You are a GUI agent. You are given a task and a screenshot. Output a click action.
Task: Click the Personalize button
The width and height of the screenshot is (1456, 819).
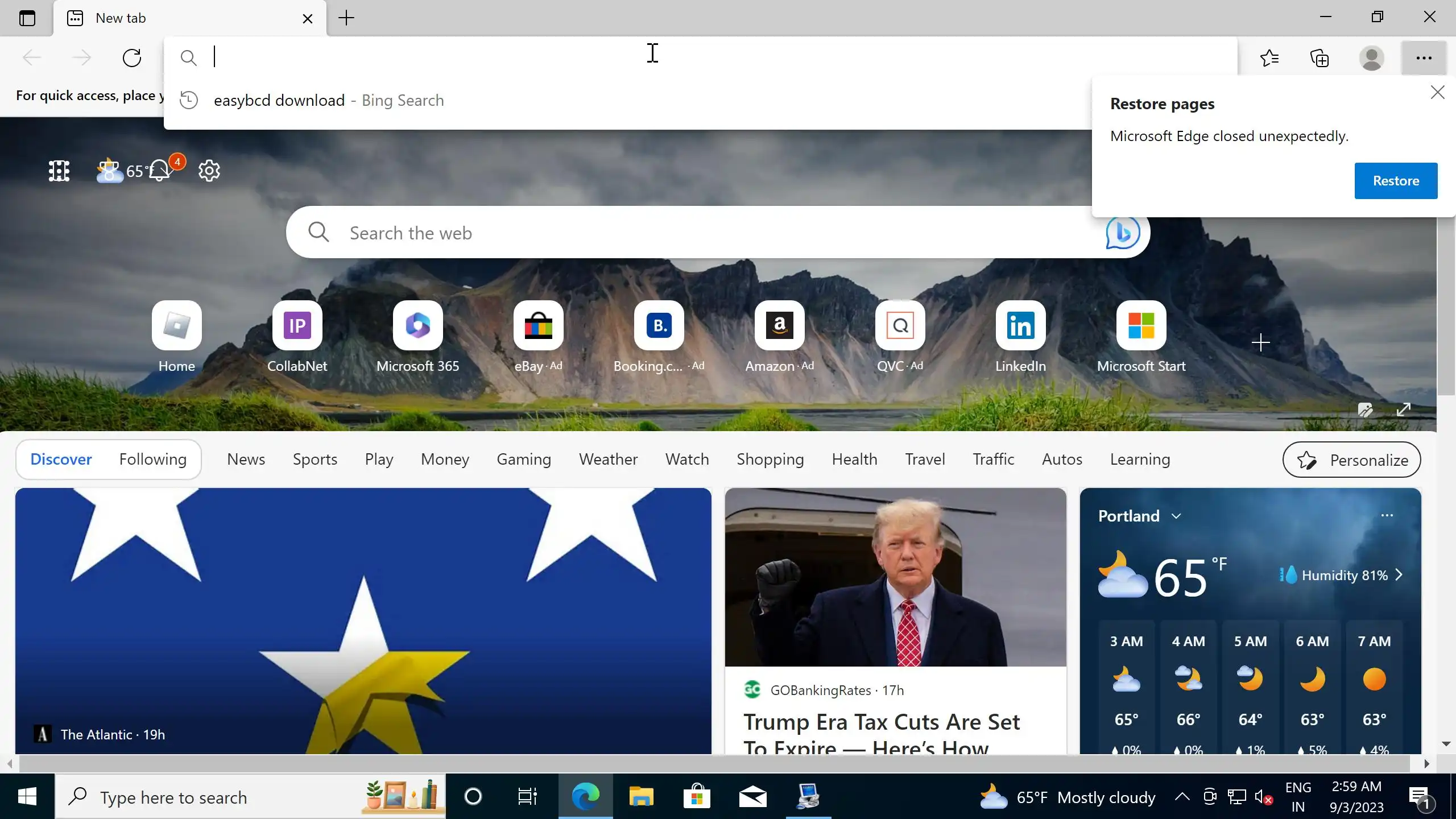[x=1351, y=460]
